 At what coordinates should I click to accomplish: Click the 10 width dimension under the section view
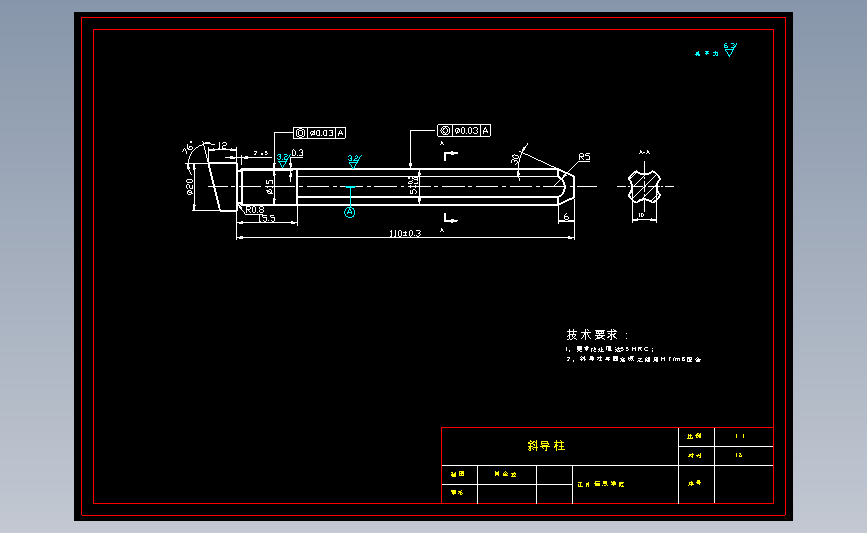(641, 215)
